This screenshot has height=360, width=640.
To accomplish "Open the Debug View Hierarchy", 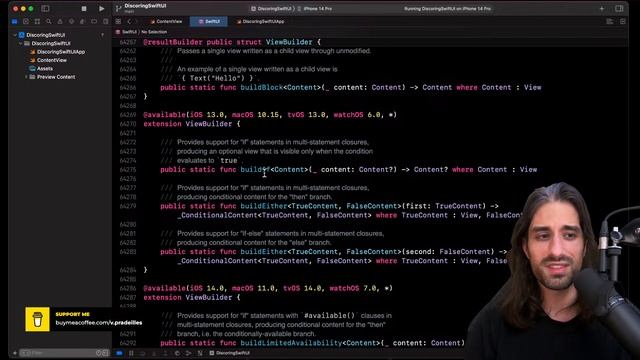I will tap(177, 353).
